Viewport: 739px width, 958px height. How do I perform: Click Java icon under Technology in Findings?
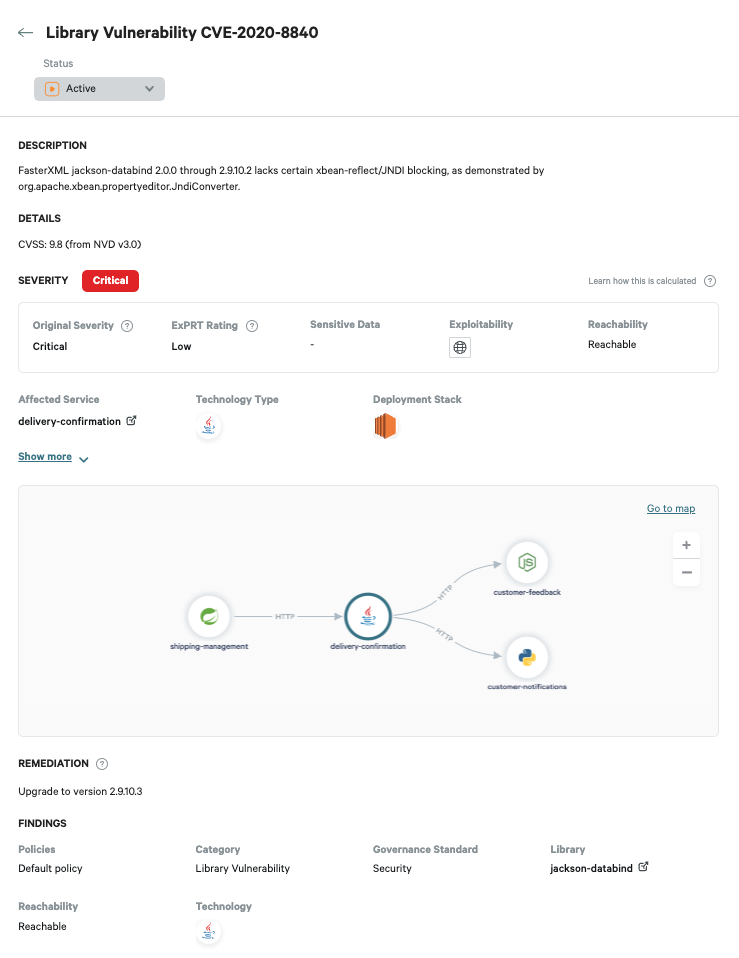pos(209,932)
